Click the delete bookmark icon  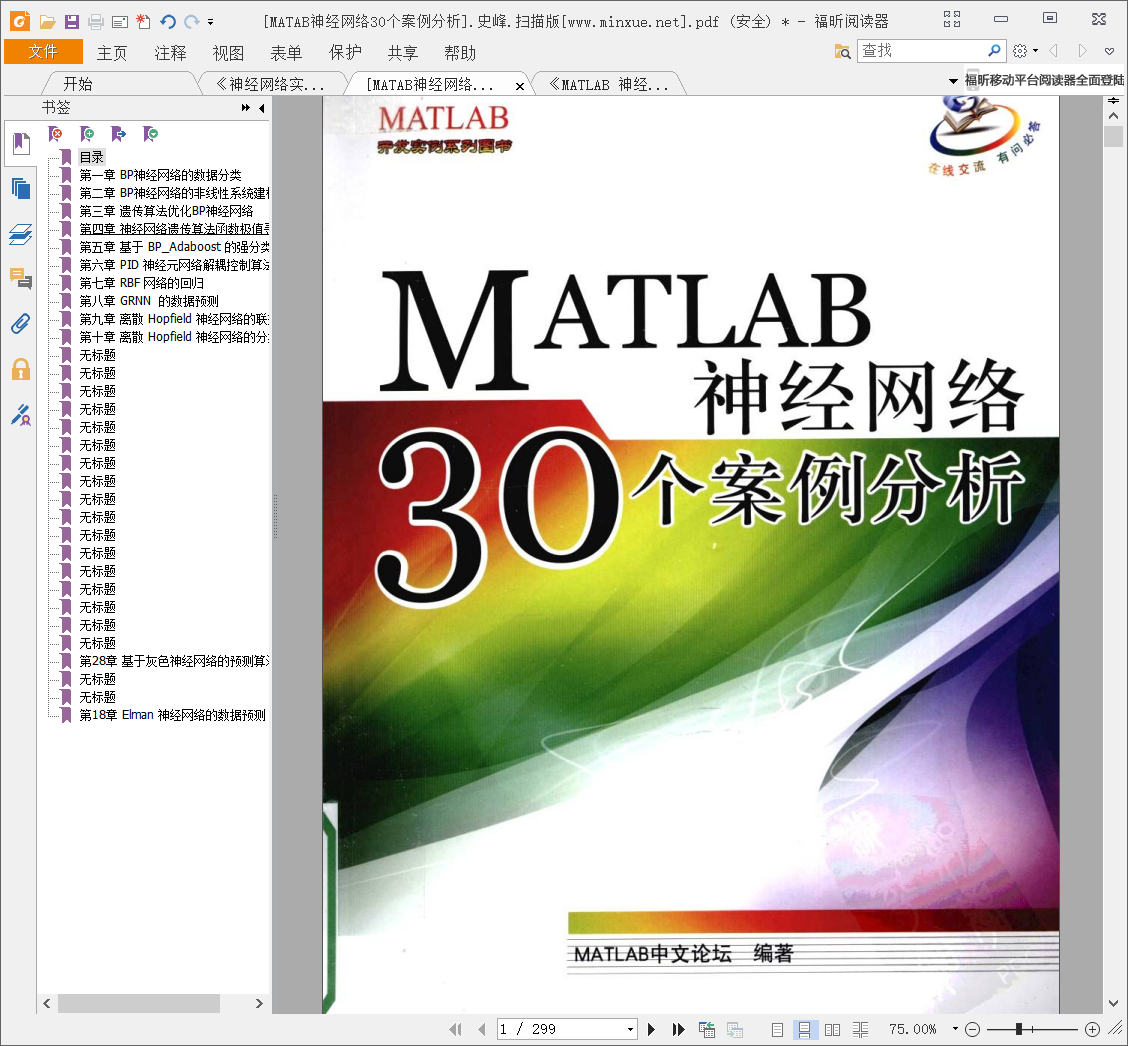55,133
